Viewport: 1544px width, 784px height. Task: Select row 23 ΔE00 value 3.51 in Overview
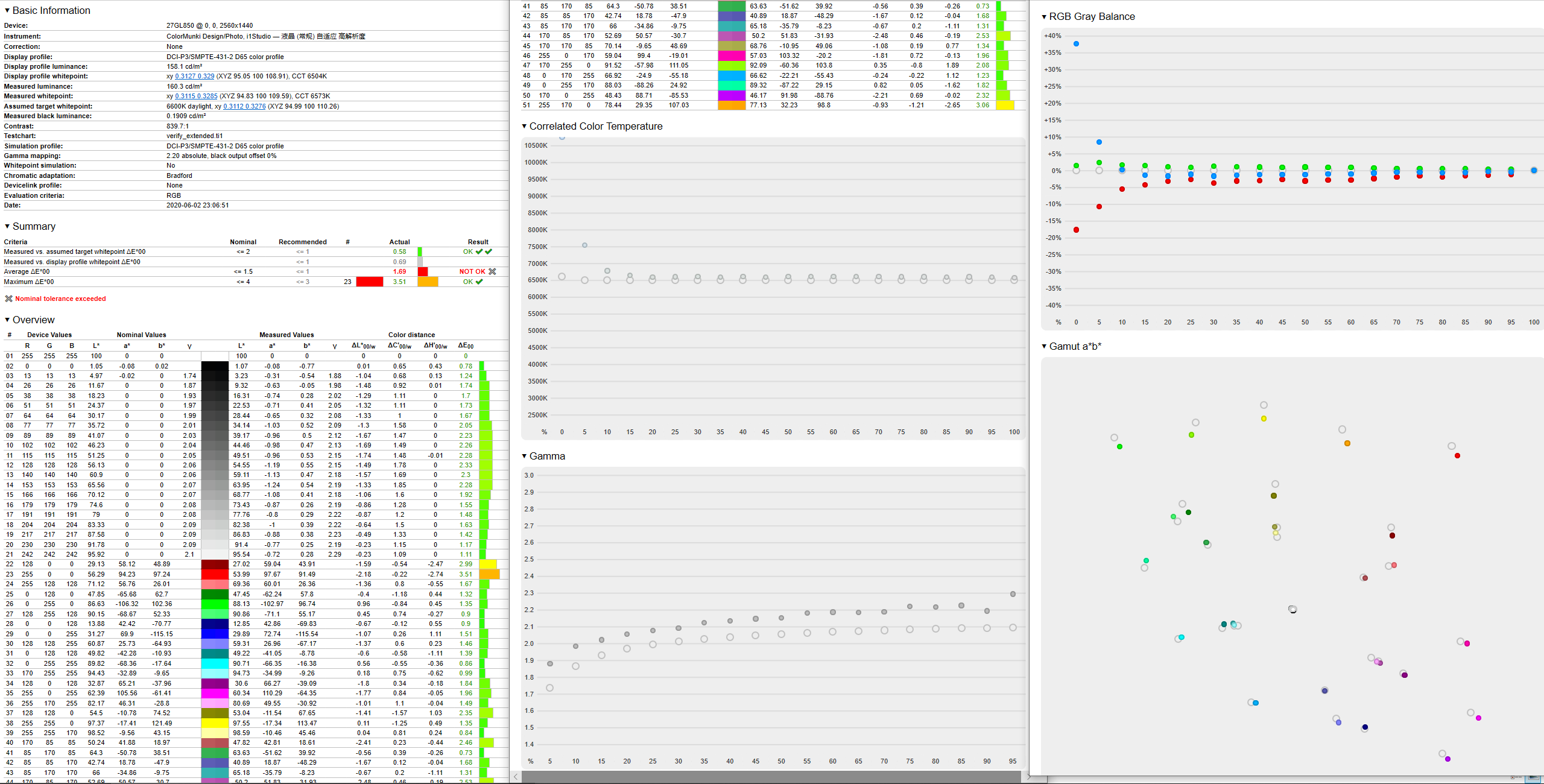click(x=466, y=574)
